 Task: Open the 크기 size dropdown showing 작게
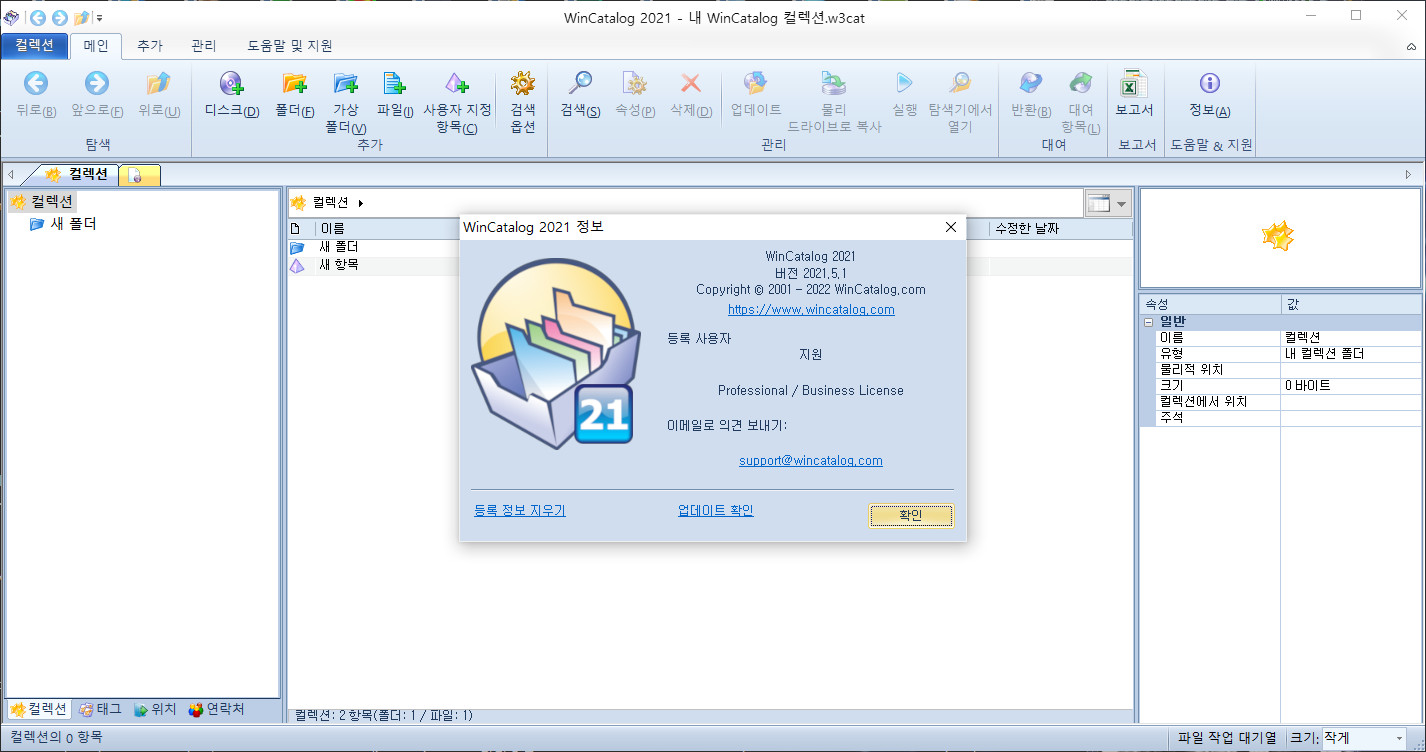[x=1399, y=738]
